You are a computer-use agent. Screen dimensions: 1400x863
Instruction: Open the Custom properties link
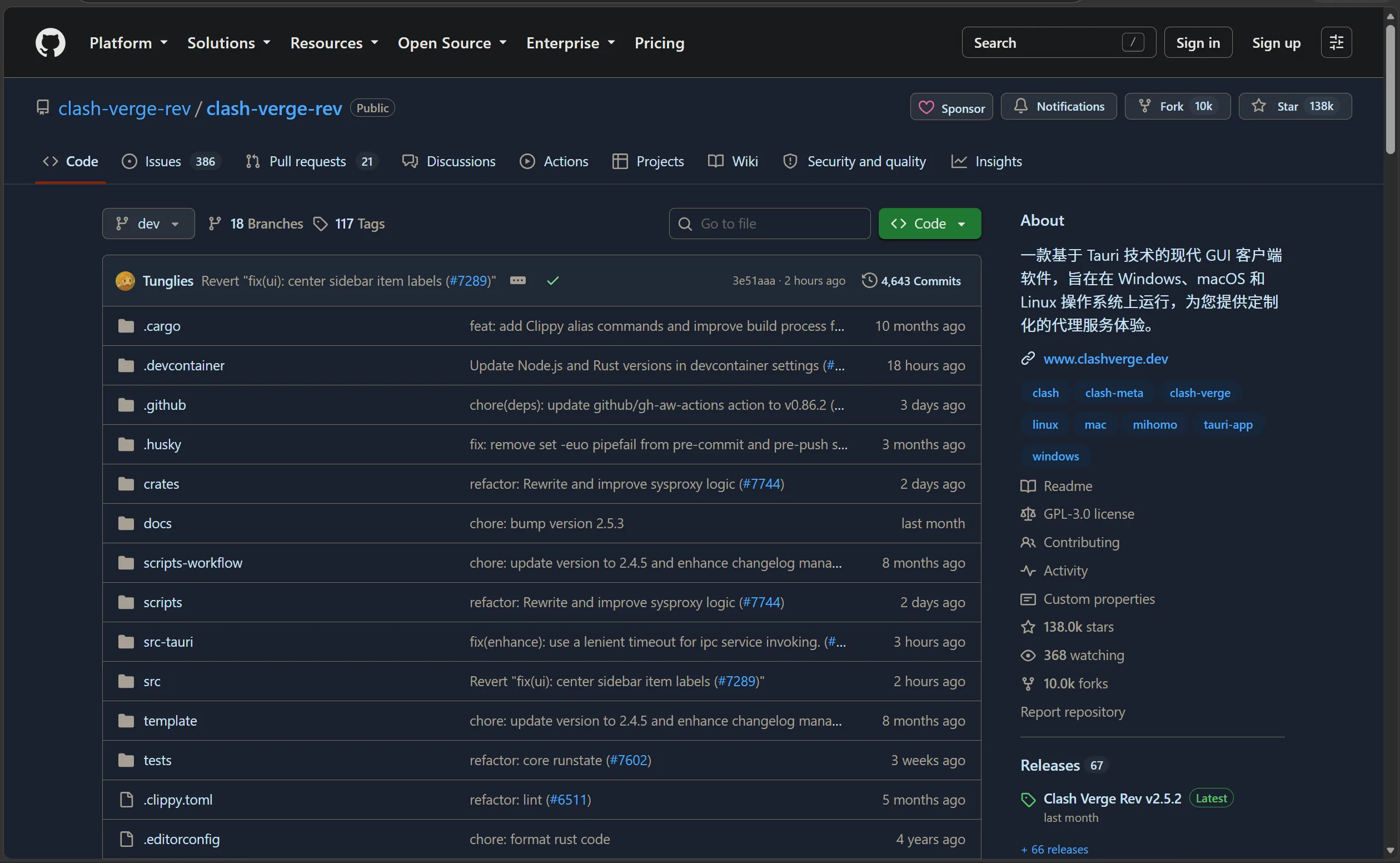1099,599
